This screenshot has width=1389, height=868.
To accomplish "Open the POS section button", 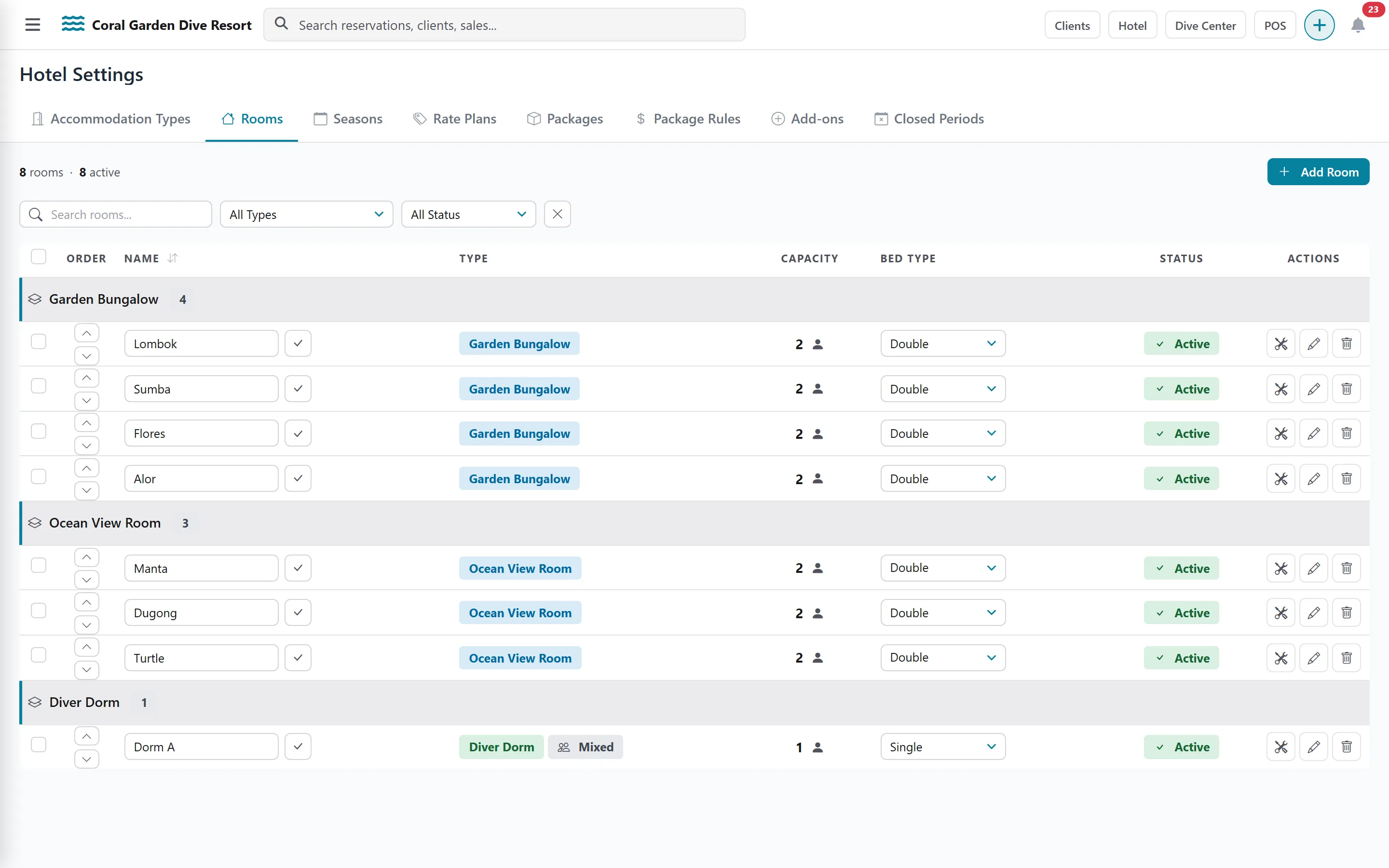I will tap(1274, 25).
